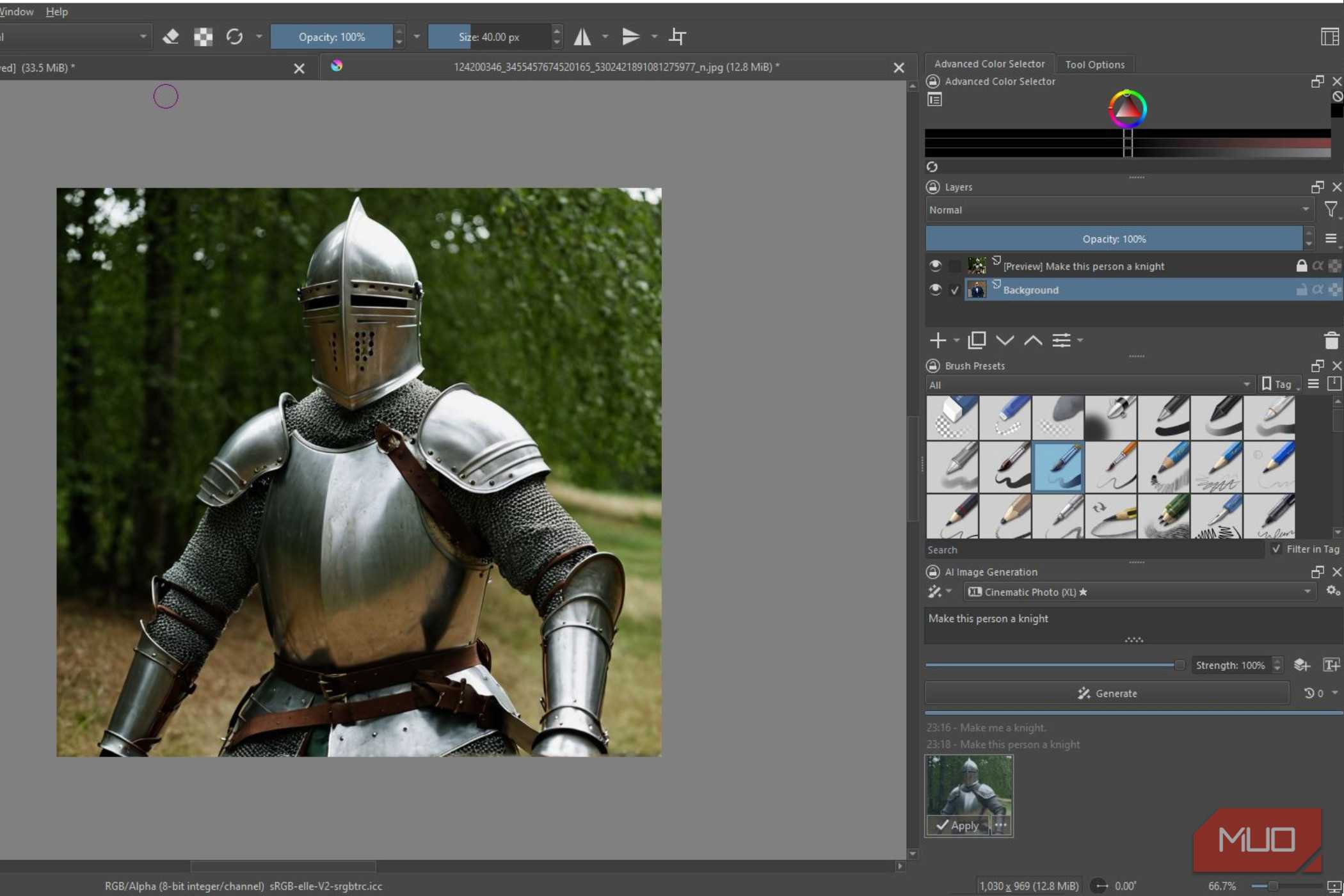Float the AI Image Generation docker

point(1317,572)
